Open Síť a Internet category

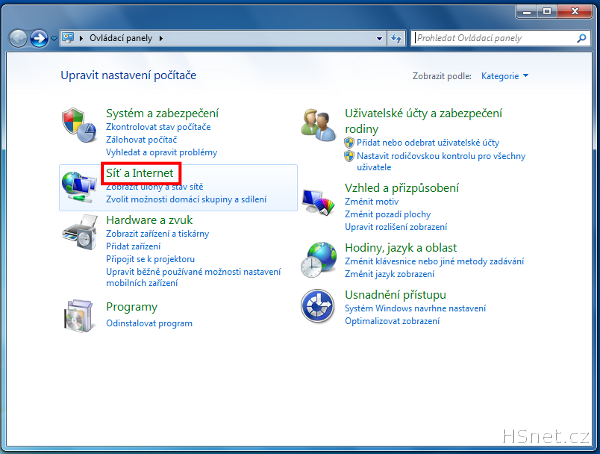pos(140,173)
